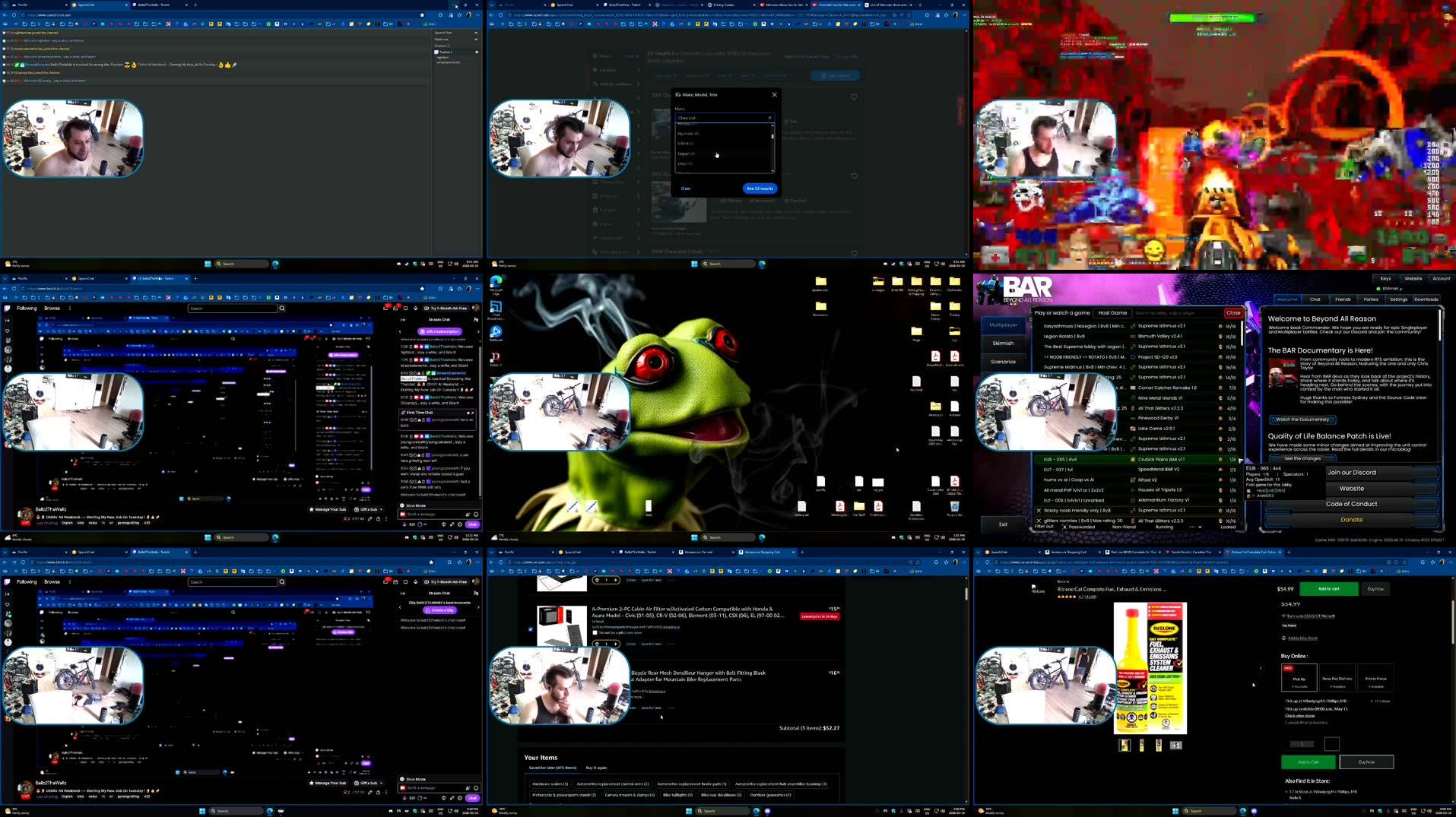The width and height of the screenshot is (1456, 817).
Task: Click the favorites star in the SpeechChat browser window
Action: (422, 14)
